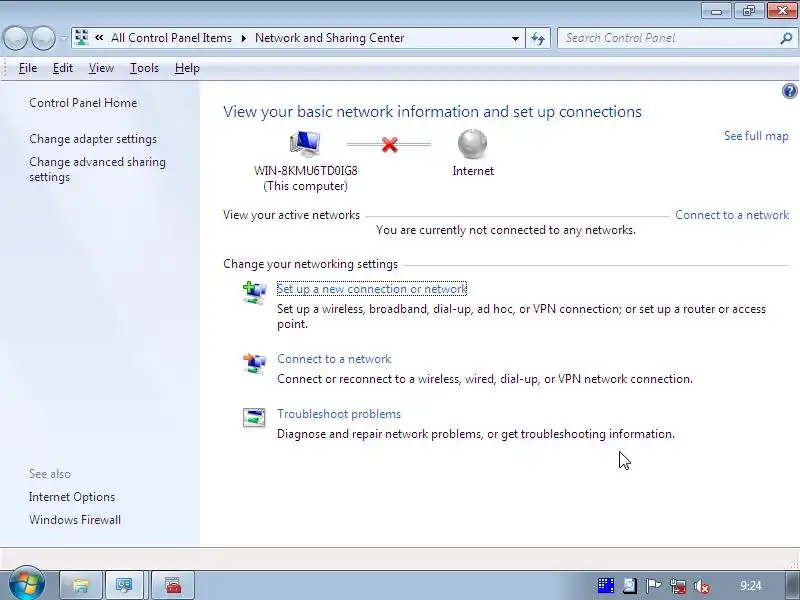
Task: Click the Show desktop button
Action: pos(793,585)
